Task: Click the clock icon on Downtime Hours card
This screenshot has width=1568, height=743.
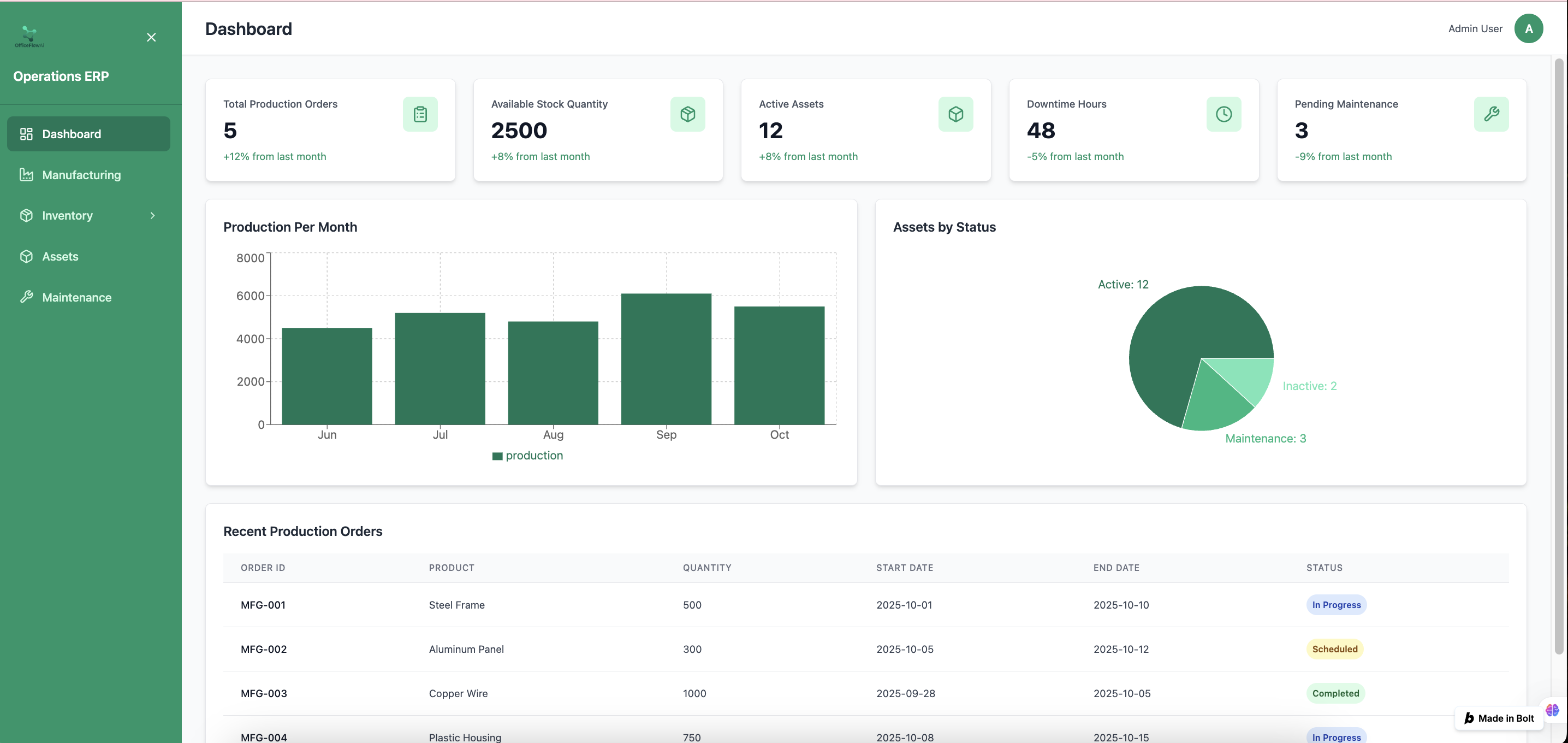Action: point(1223,114)
